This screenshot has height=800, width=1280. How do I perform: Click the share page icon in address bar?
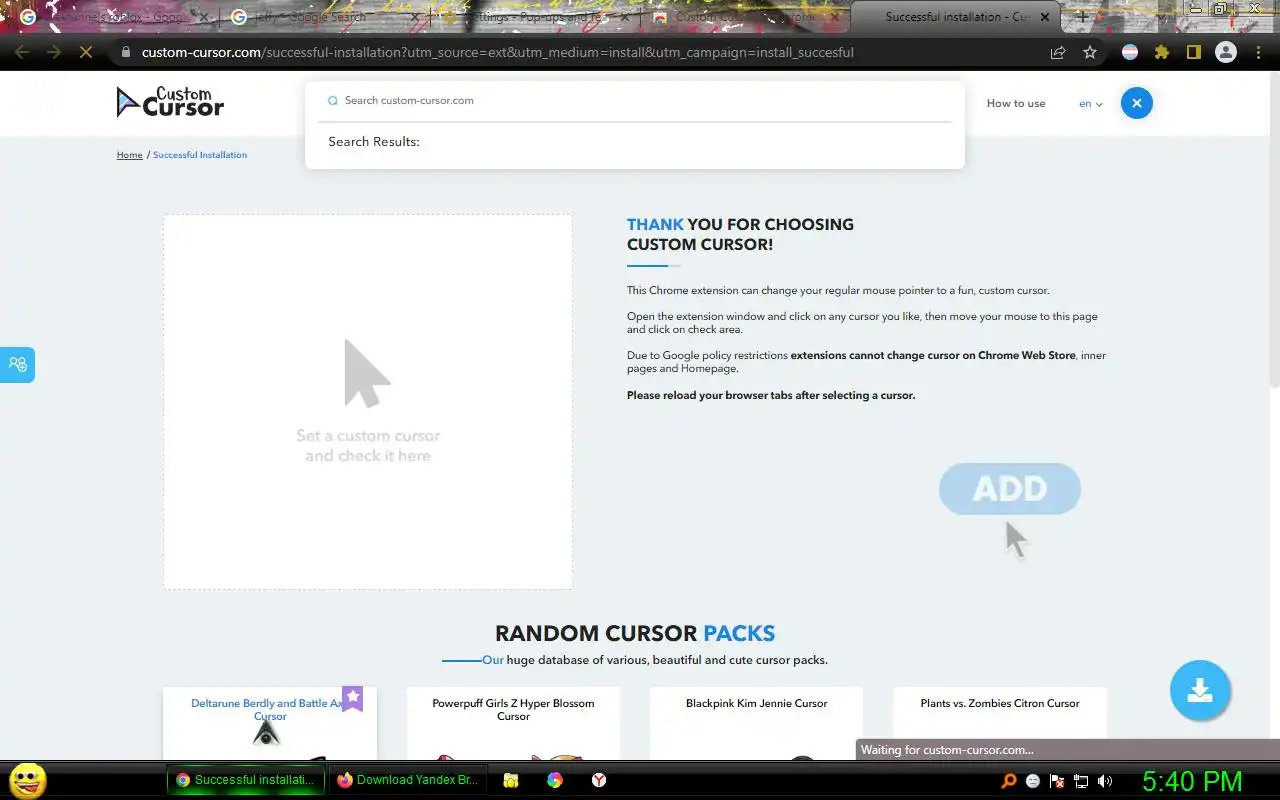[1058, 52]
